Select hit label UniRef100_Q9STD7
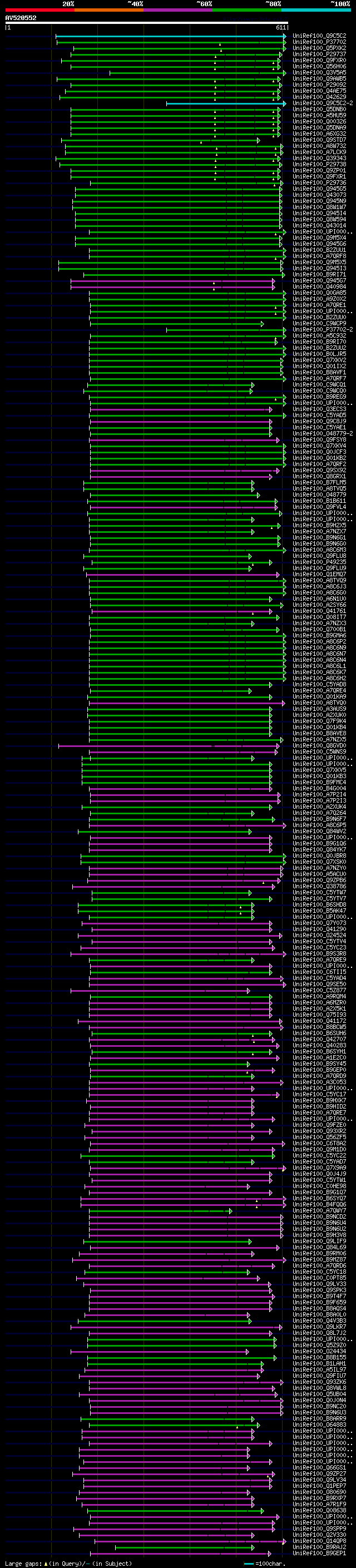 (x=319, y=140)
